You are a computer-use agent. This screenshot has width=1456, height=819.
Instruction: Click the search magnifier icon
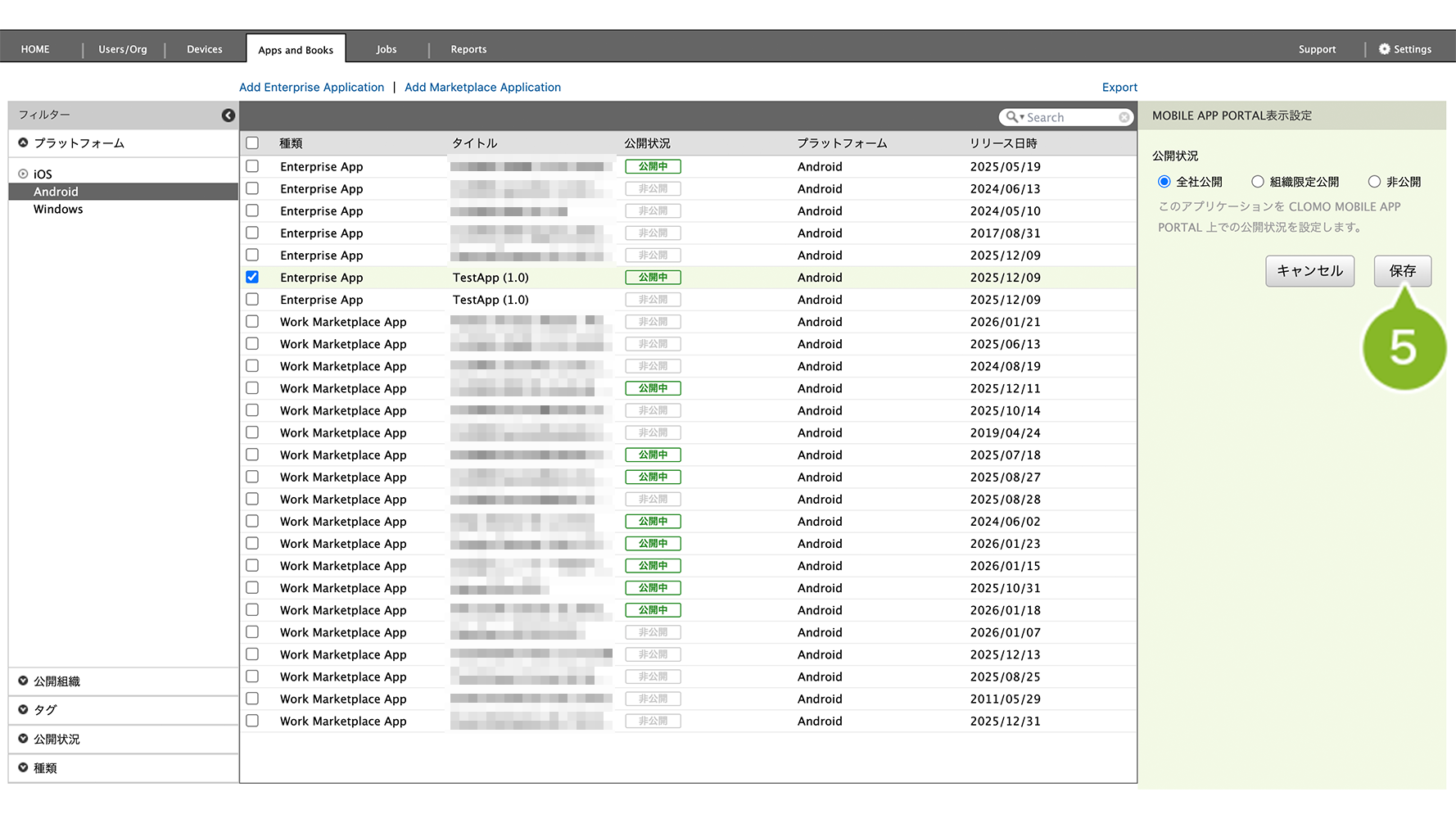1012,117
